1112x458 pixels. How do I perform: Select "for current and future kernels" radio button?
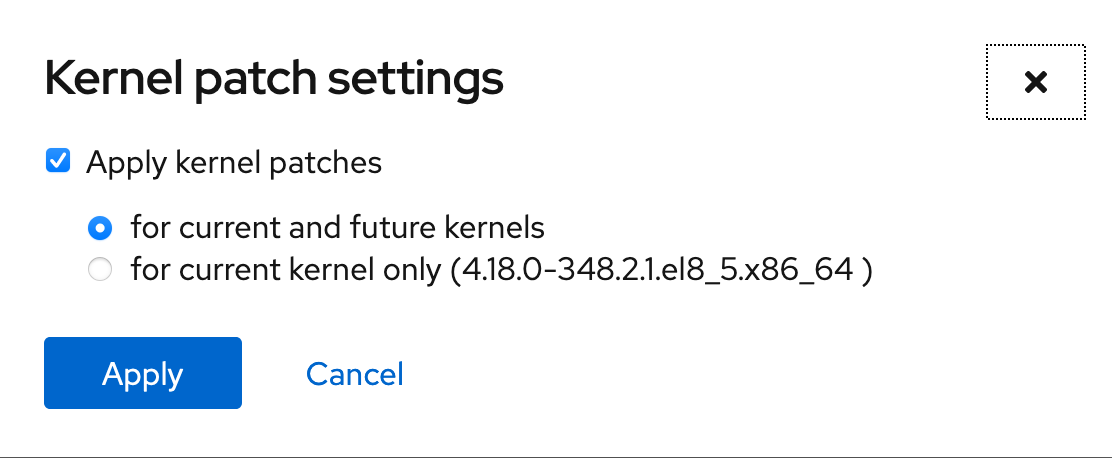[x=99, y=228]
